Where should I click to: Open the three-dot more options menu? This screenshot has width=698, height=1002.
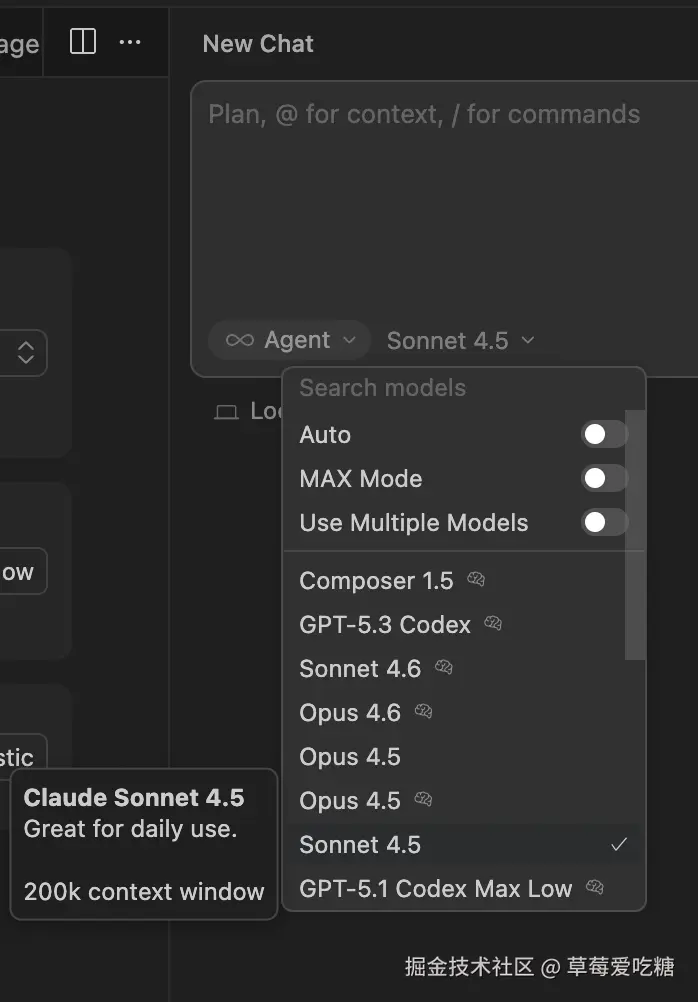130,42
